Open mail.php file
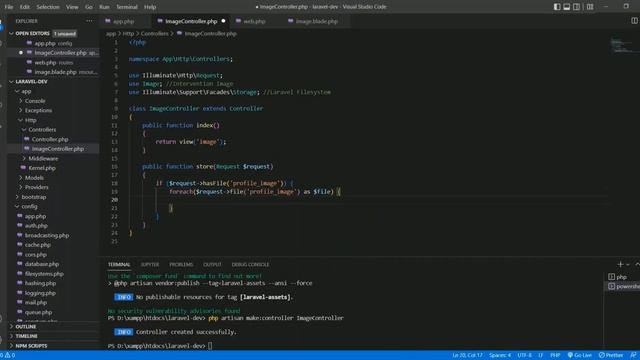This screenshot has width=640, height=360. click(x=36, y=302)
